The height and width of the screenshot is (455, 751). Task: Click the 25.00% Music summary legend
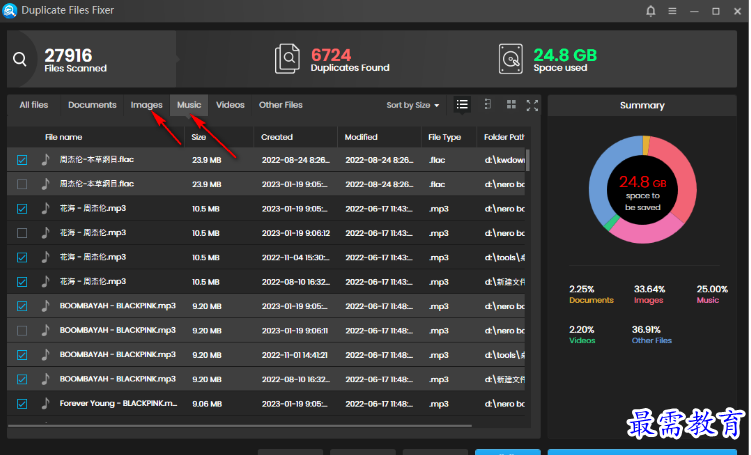tap(712, 295)
